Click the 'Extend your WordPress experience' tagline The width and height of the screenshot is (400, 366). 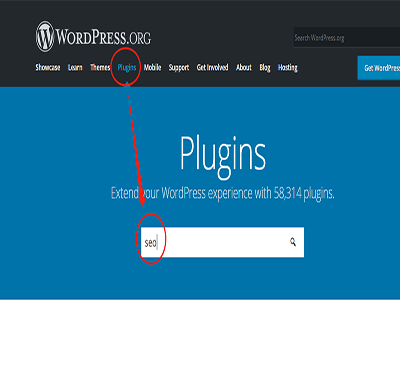[222, 193]
